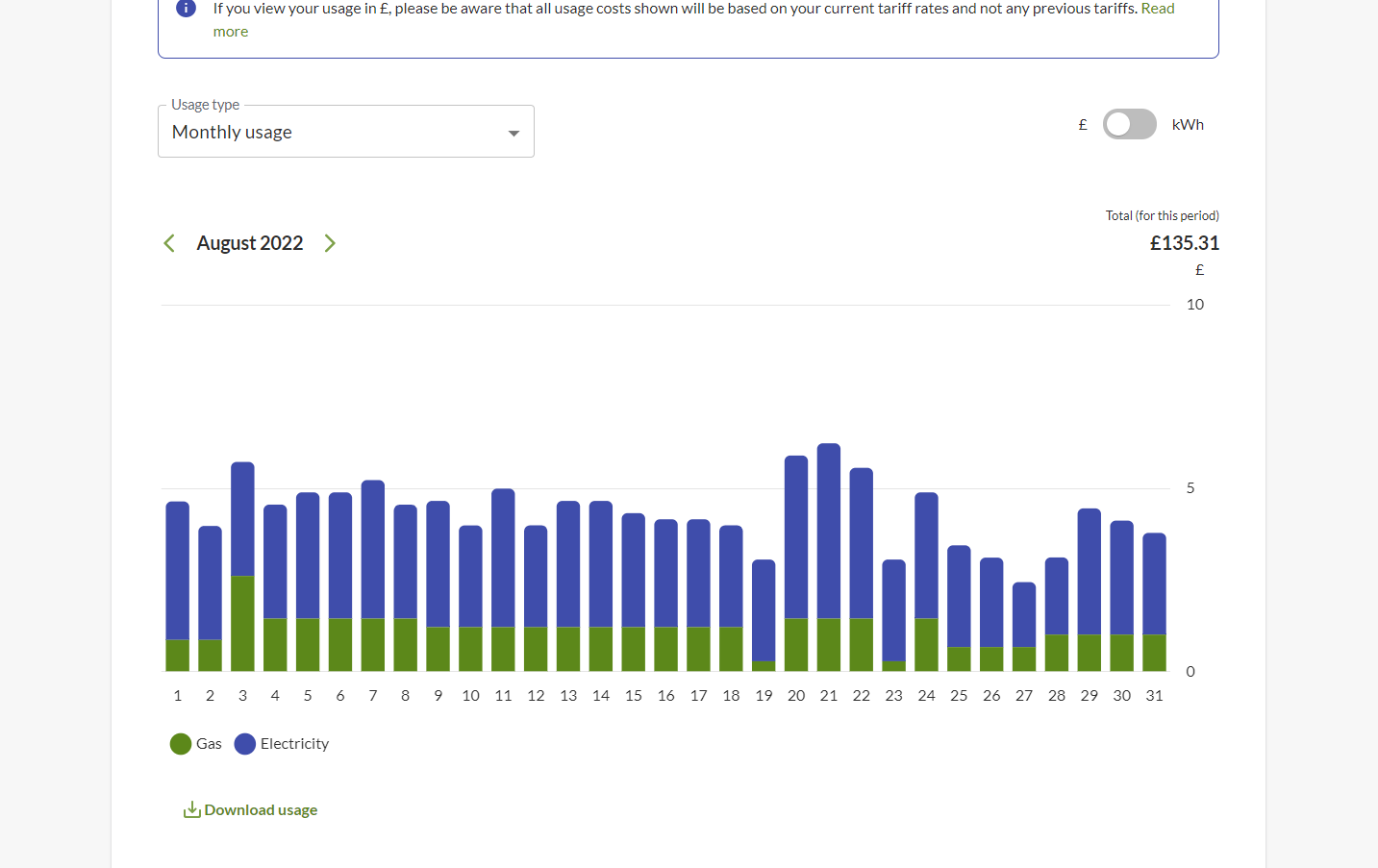Open the Usage type dropdown

[x=345, y=132]
